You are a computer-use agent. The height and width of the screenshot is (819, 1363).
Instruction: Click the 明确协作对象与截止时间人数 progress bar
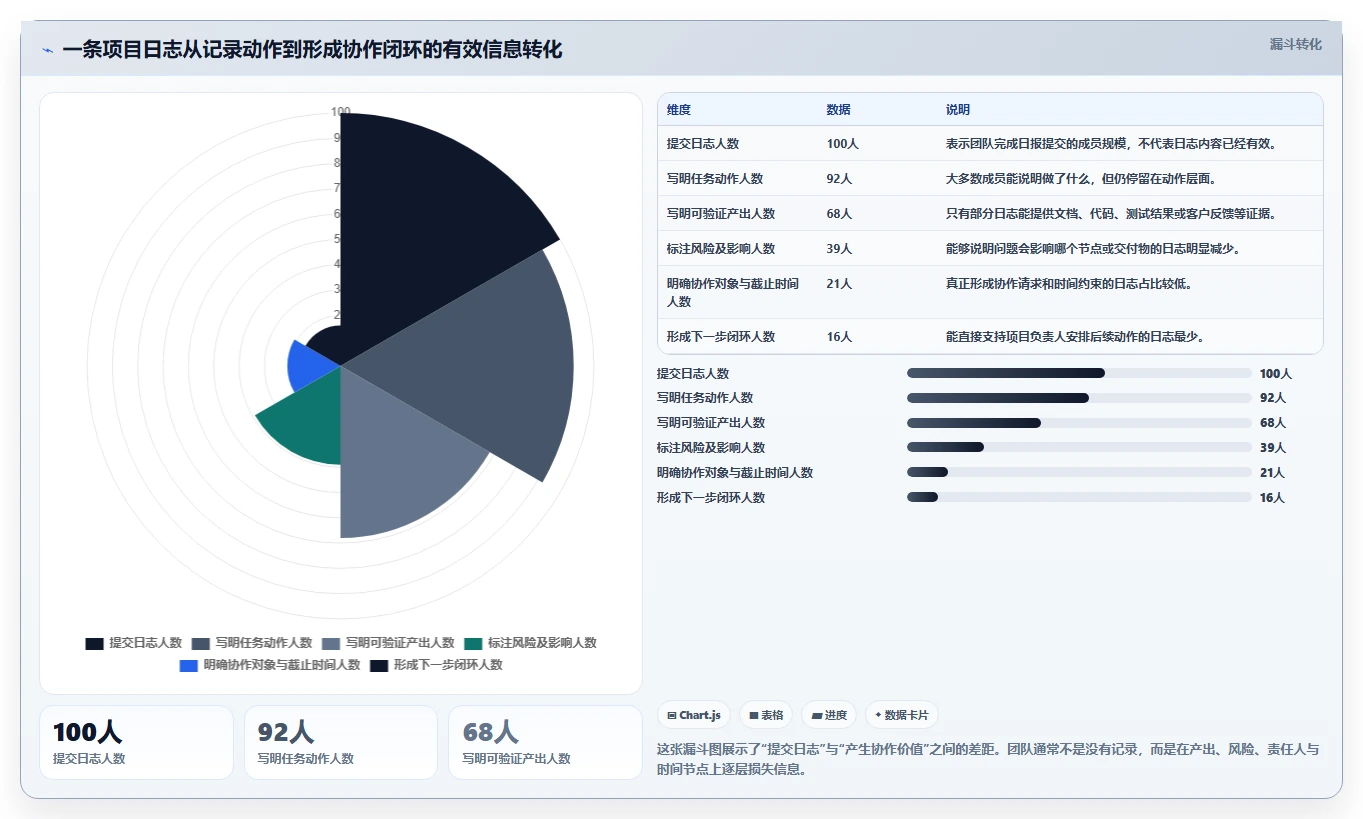click(x=1079, y=472)
